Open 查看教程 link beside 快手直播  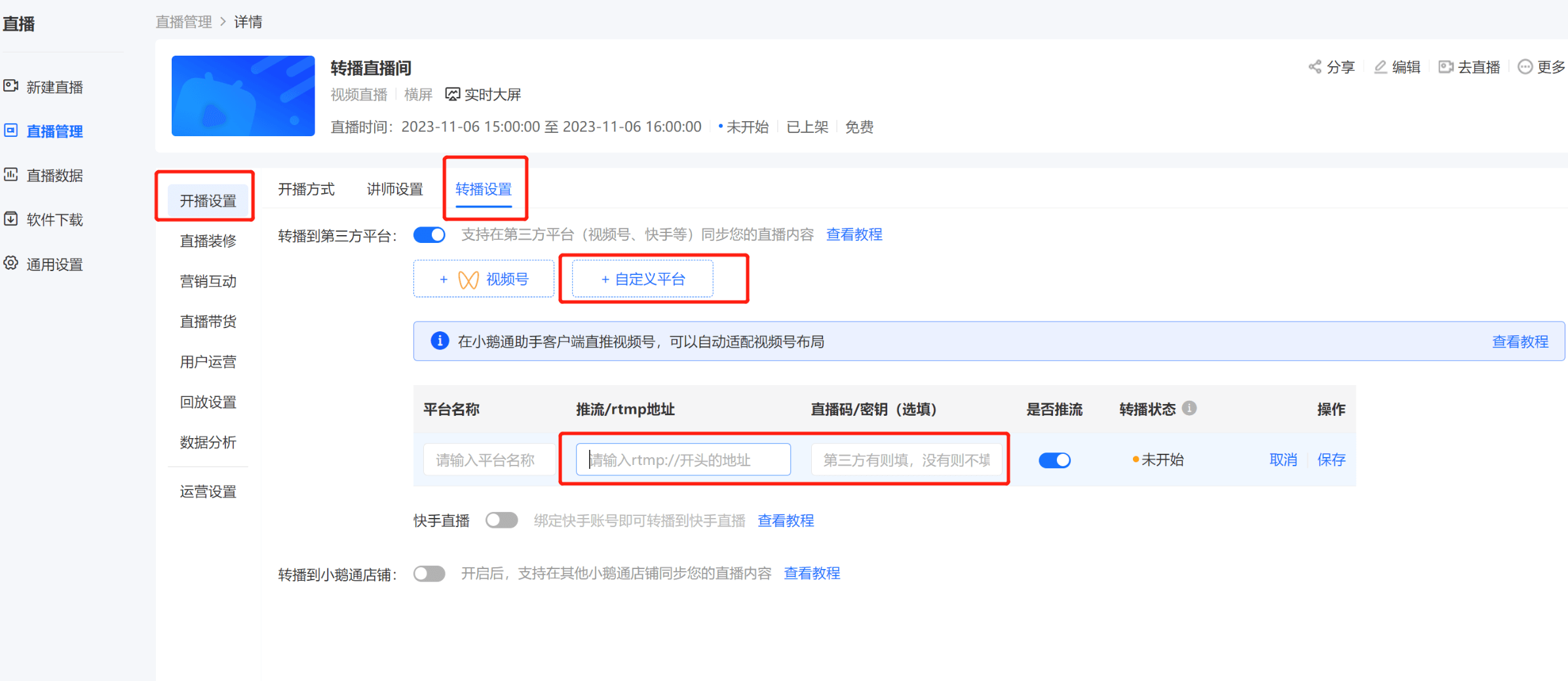(x=786, y=521)
